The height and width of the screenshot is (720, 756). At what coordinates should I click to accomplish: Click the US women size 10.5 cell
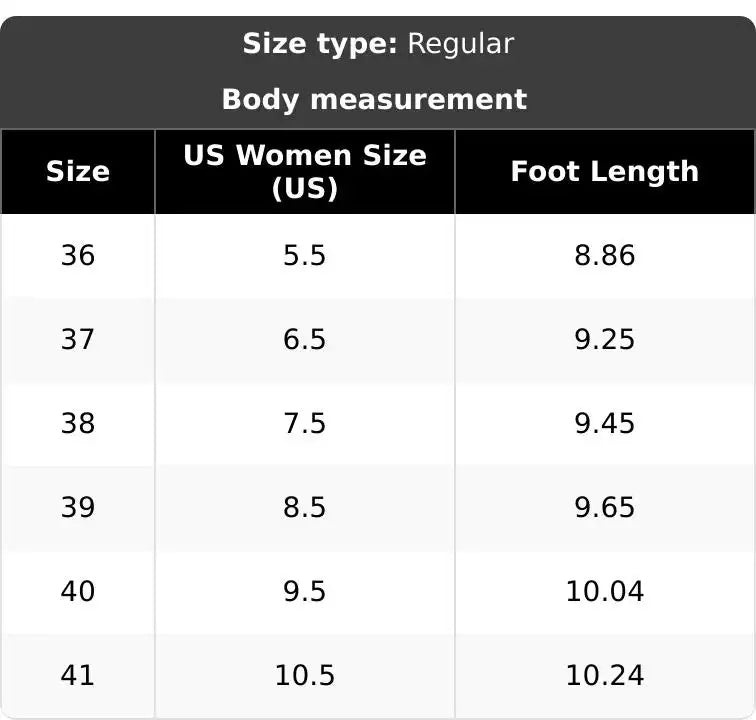pyautogui.click(x=304, y=675)
